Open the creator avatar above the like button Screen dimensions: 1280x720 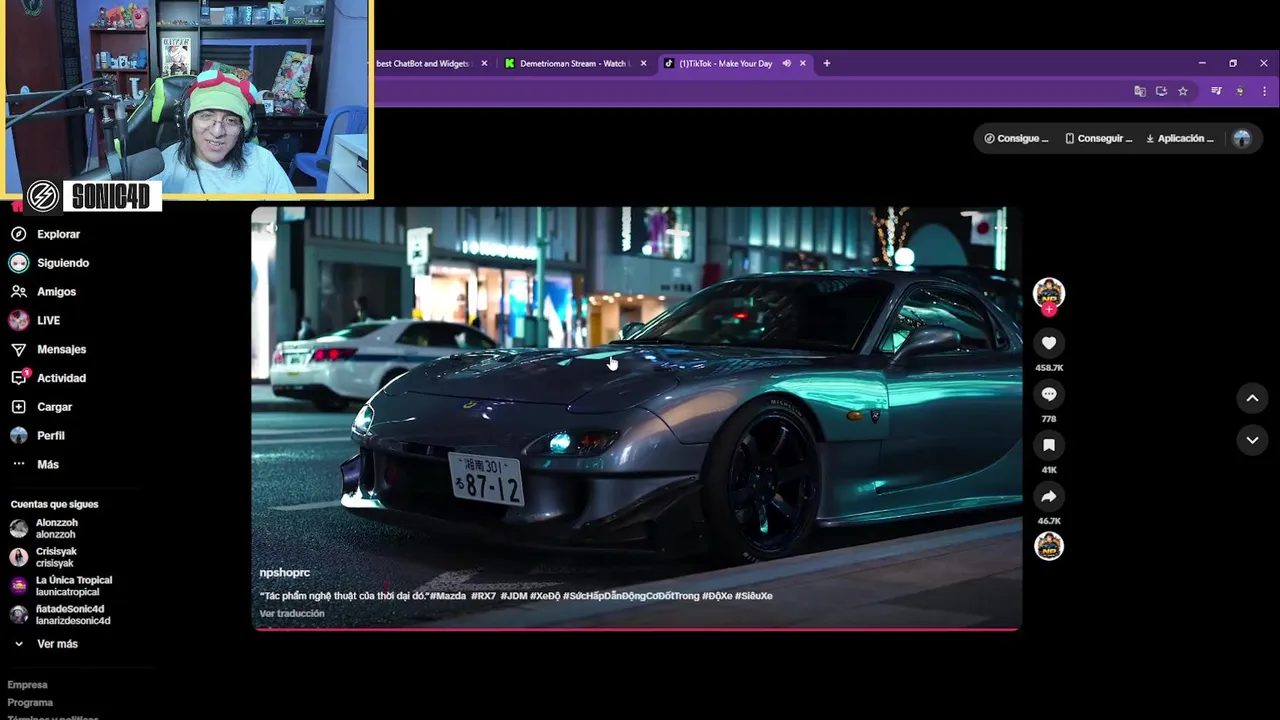pos(1049,293)
